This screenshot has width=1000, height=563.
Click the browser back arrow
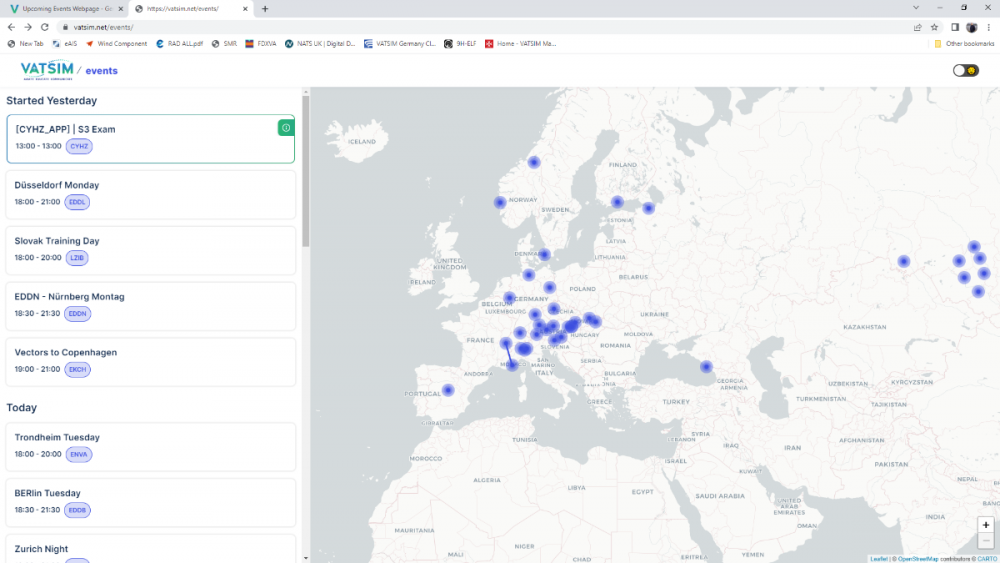pyautogui.click(x=11, y=27)
